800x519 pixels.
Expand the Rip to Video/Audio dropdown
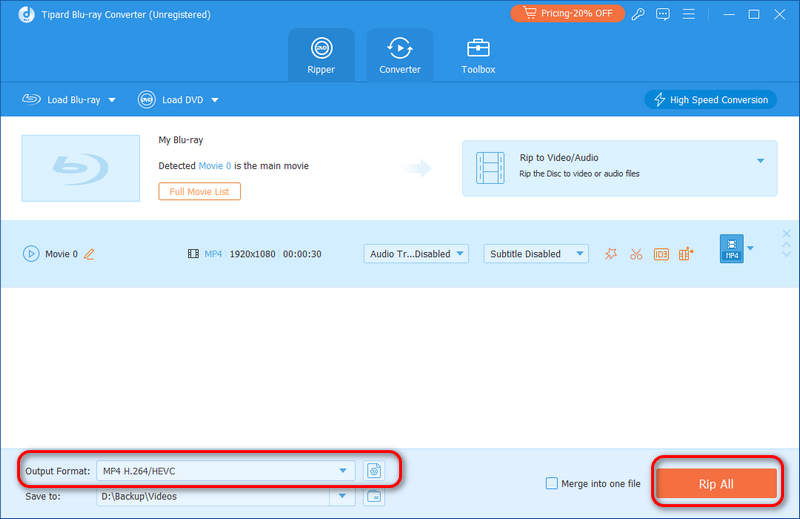(760, 161)
